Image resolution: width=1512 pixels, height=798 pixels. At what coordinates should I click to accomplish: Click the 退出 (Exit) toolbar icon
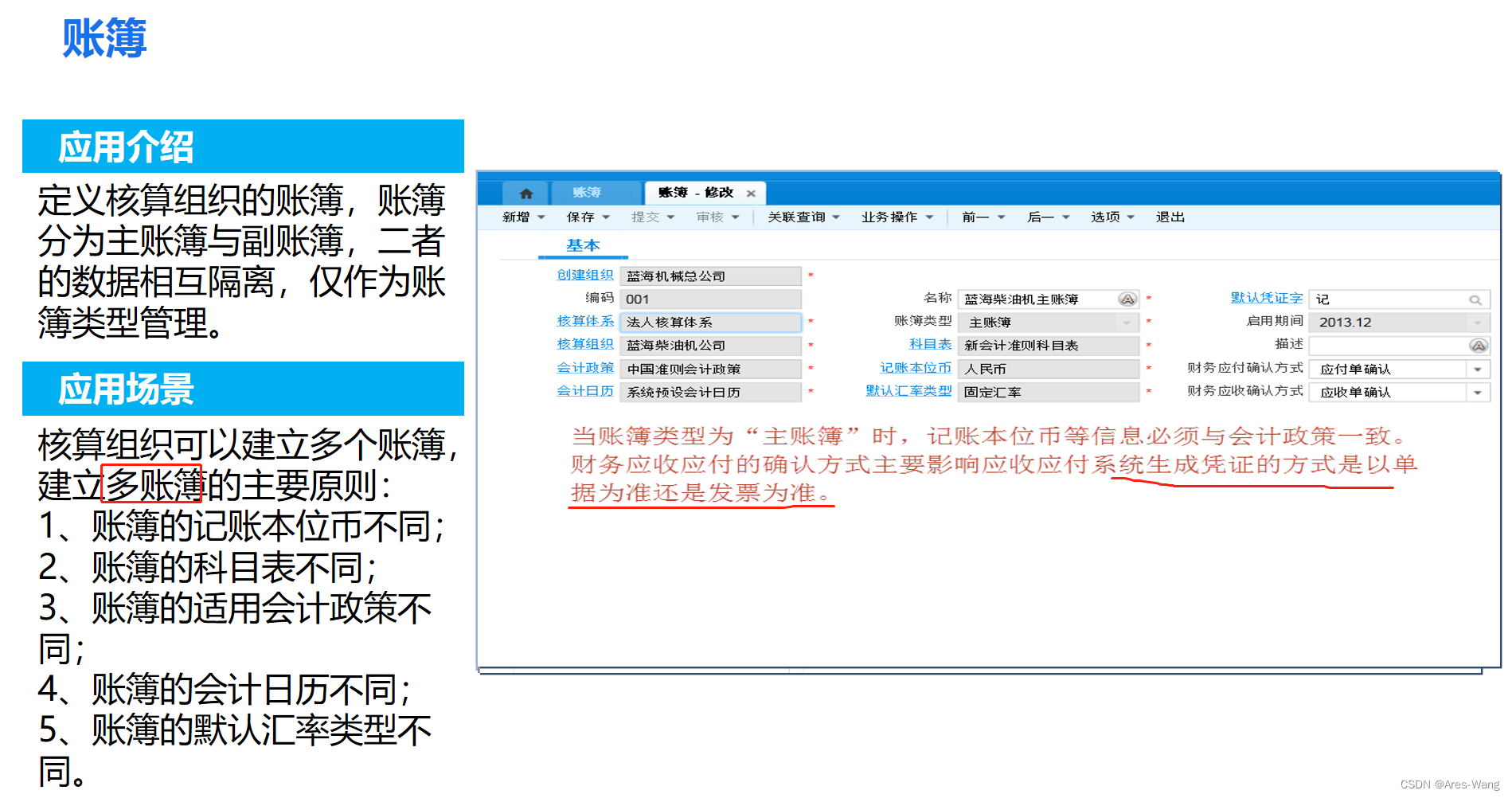pos(1169,216)
